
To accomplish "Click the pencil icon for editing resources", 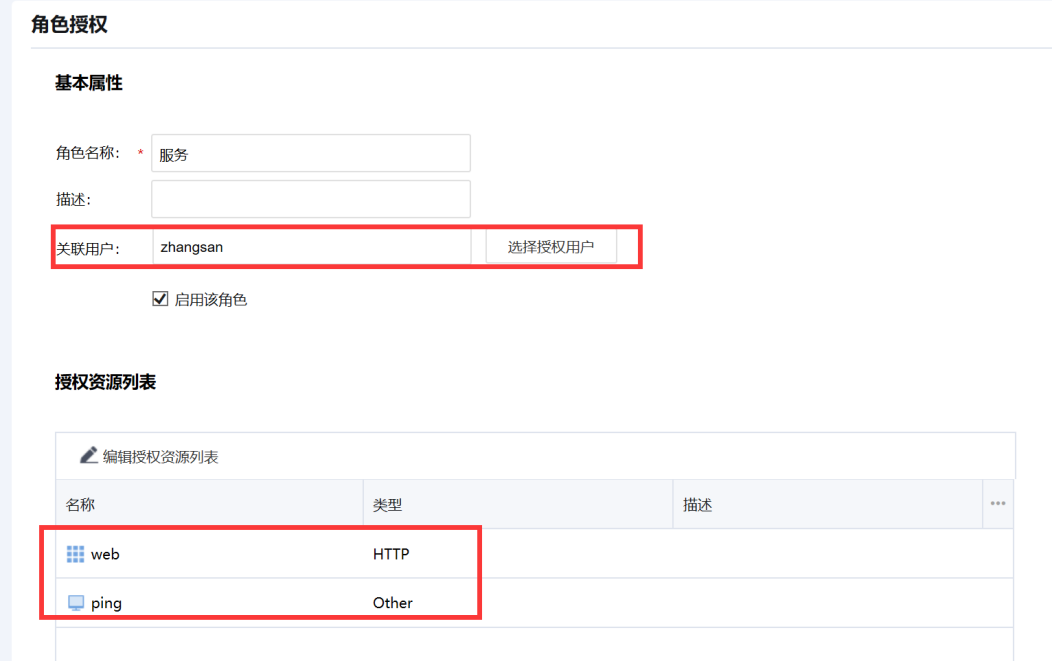I will pos(90,456).
